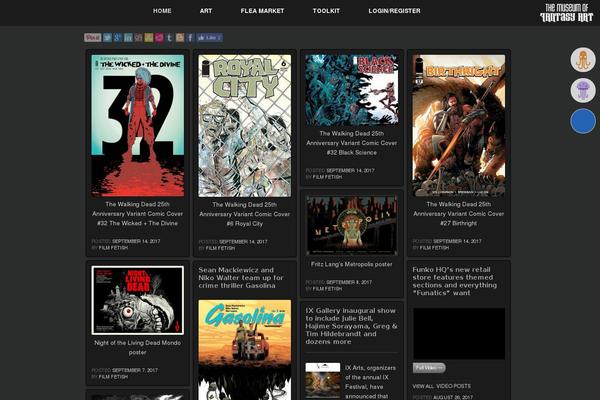Open the Night of the Living Dead thumbnail
The image size is (600, 400).
pyautogui.click(x=138, y=300)
